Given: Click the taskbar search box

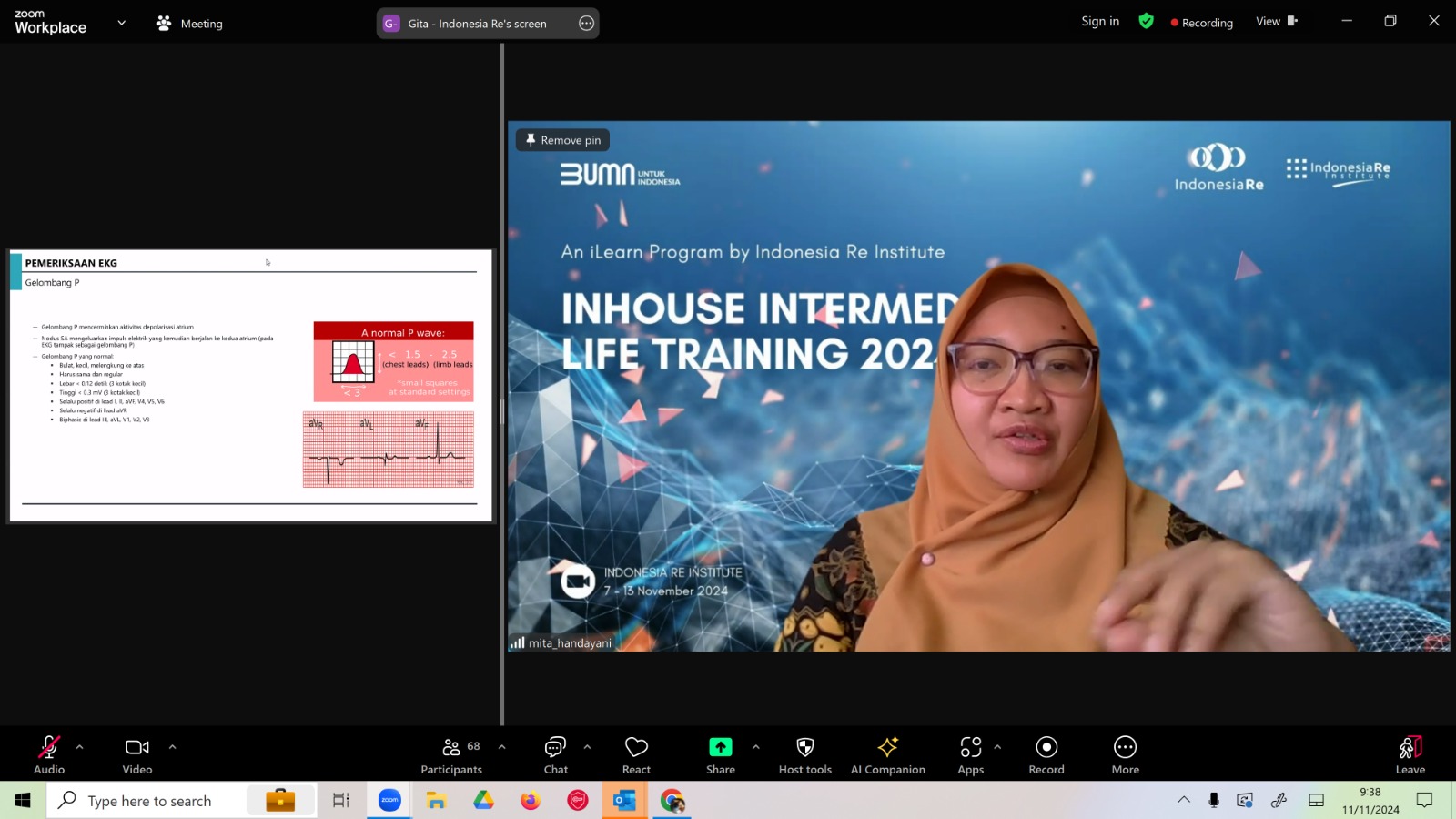Looking at the screenshot, I should [182, 801].
